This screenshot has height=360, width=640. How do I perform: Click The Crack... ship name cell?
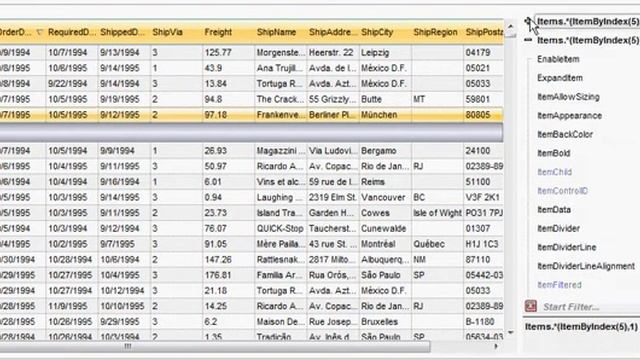coord(280,99)
